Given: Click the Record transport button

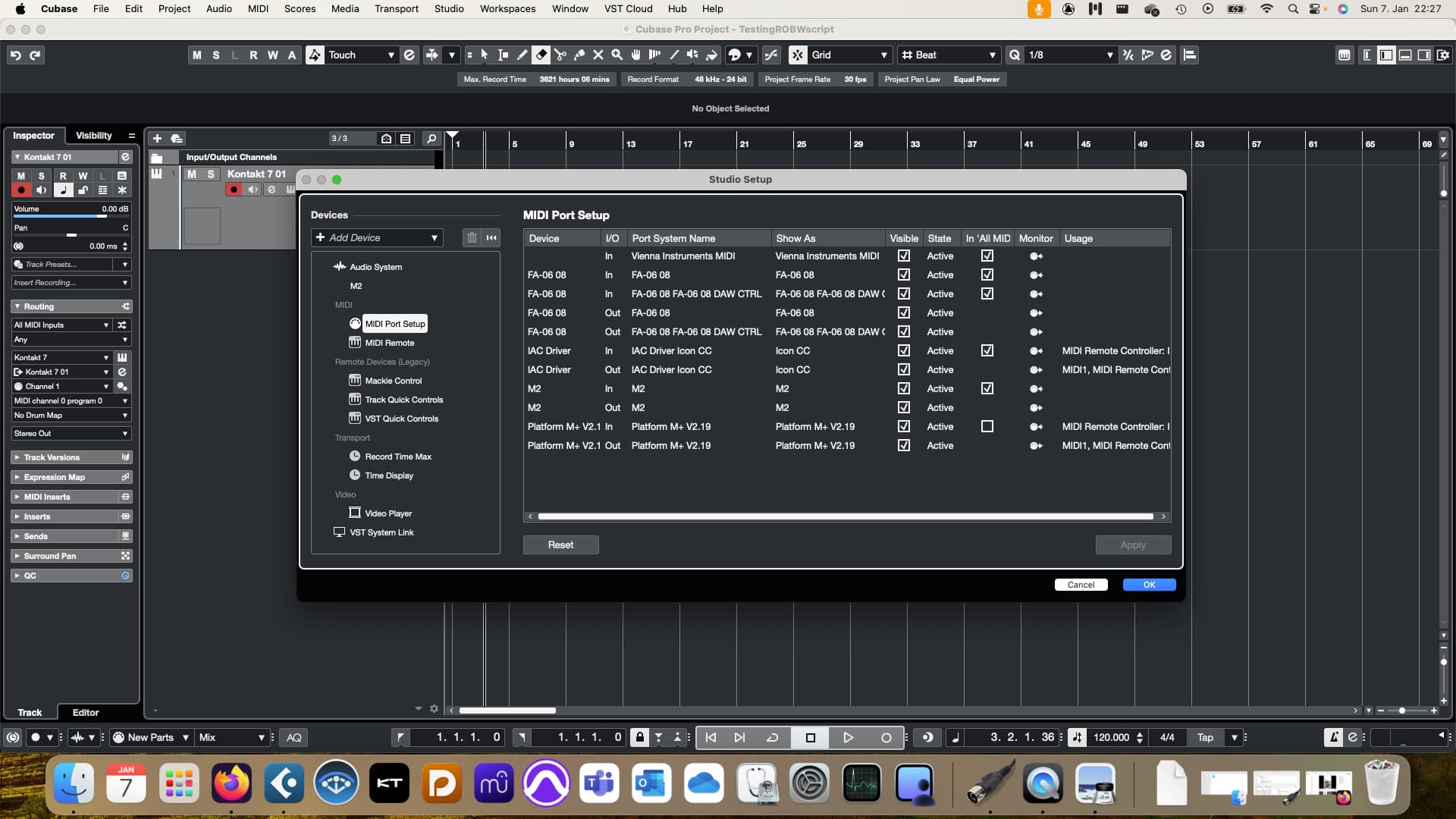Looking at the screenshot, I should (886, 737).
